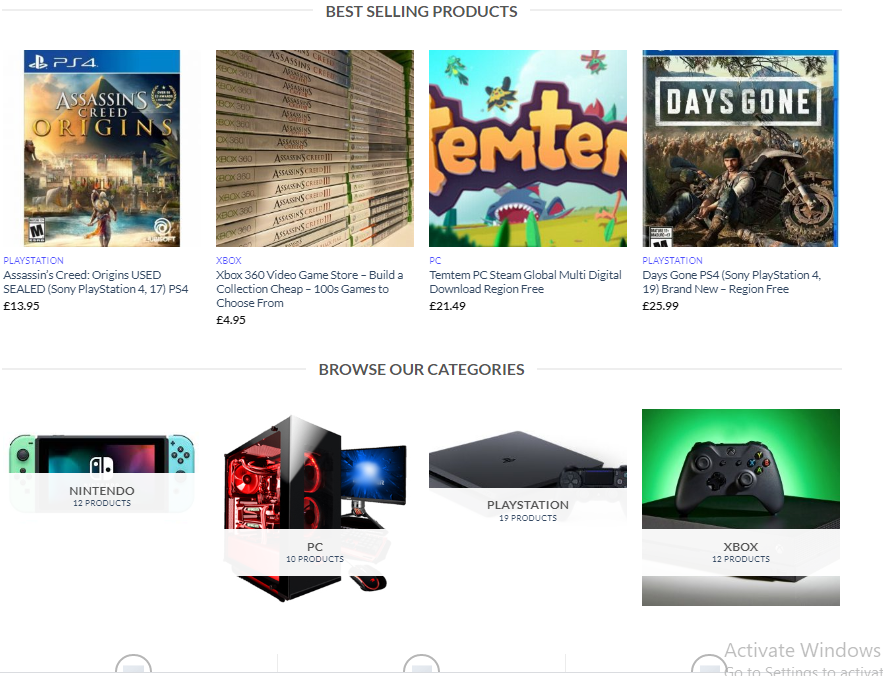Screen dimensions: 883x676
Task: Click XBOX category tag above Xbox 360 store
Action: (x=229, y=260)
